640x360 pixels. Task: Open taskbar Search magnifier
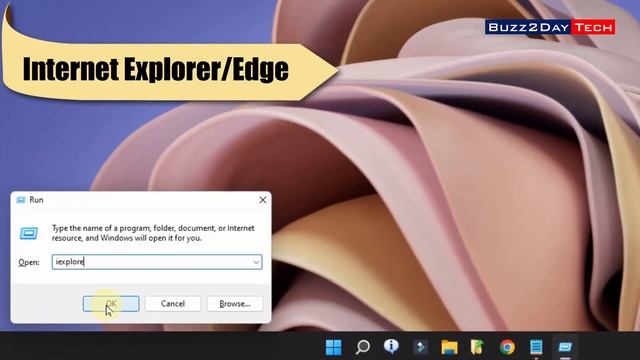pos(362,347)
